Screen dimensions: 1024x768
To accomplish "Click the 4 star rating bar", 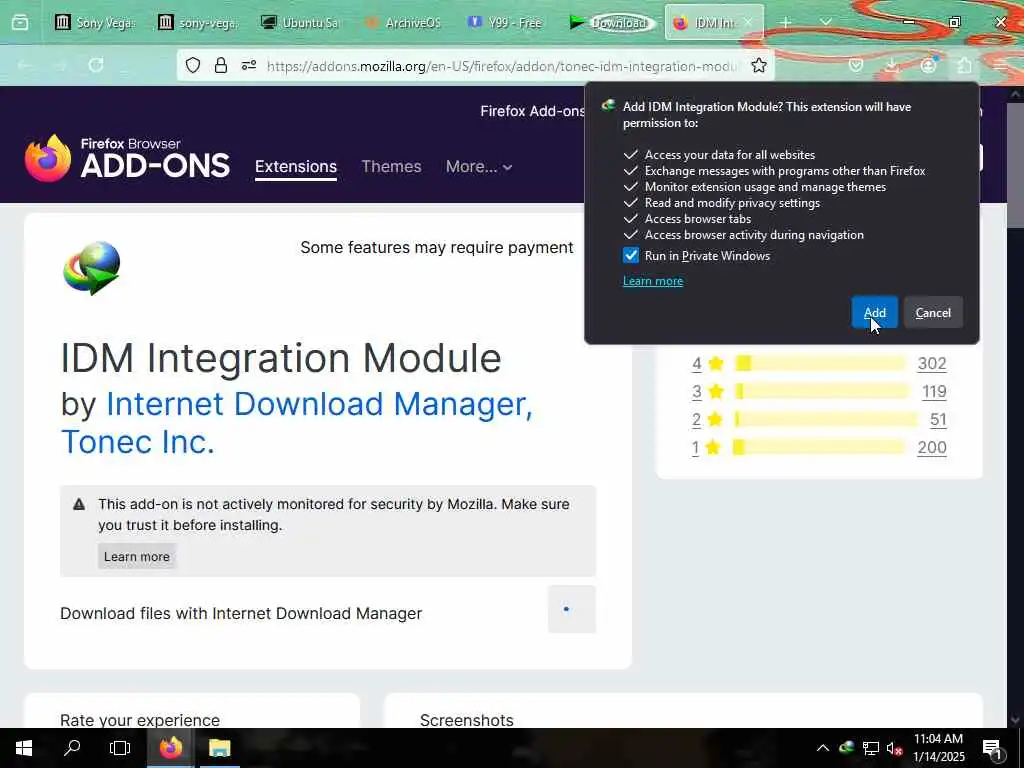I will pyautogui.click(x=821, y=363).
